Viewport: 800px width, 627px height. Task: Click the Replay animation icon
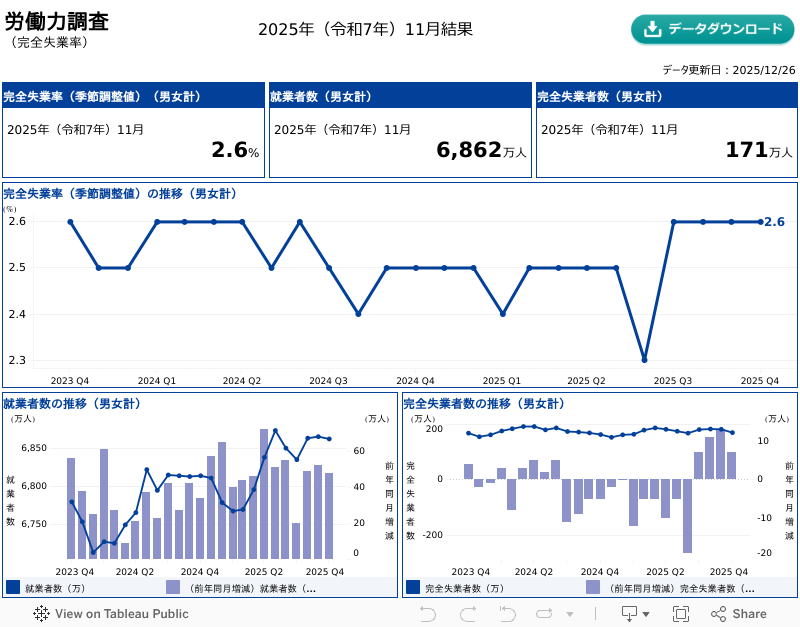(545, 613)
